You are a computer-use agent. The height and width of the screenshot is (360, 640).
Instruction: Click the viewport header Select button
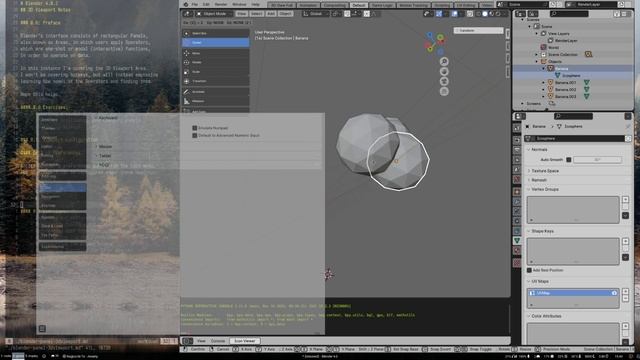[x=256, y=13]
